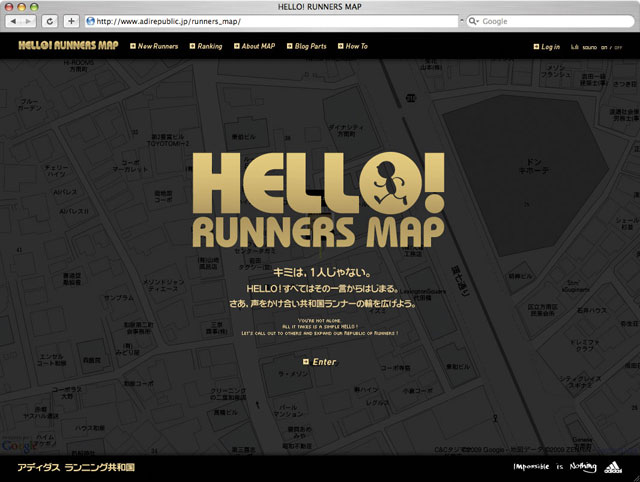Screen dimensions: 640x482
Task: Click the You're not alone English text
Action: click(x=319, y=321)
